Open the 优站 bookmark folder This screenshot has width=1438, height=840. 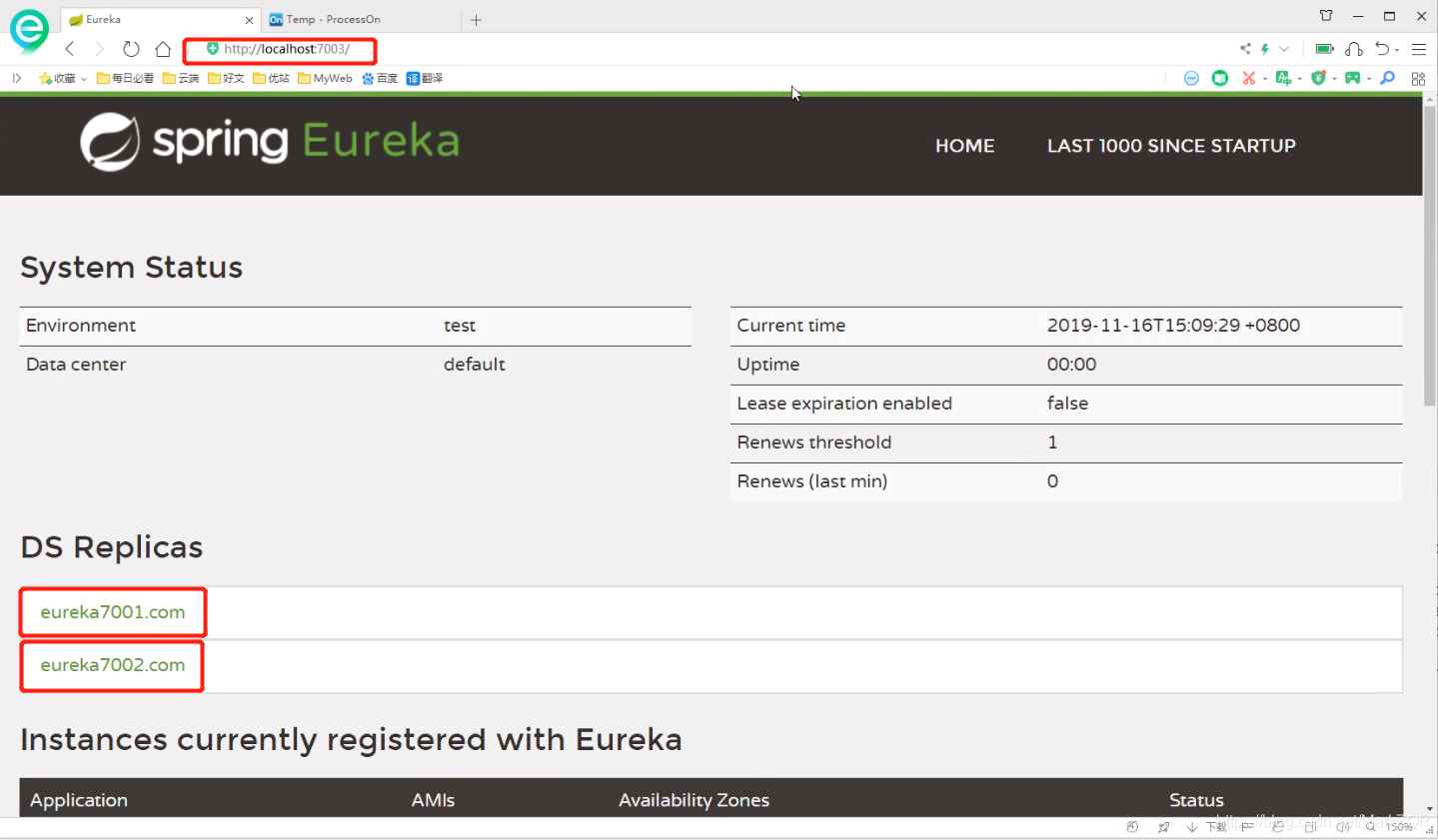pos(271,78)
